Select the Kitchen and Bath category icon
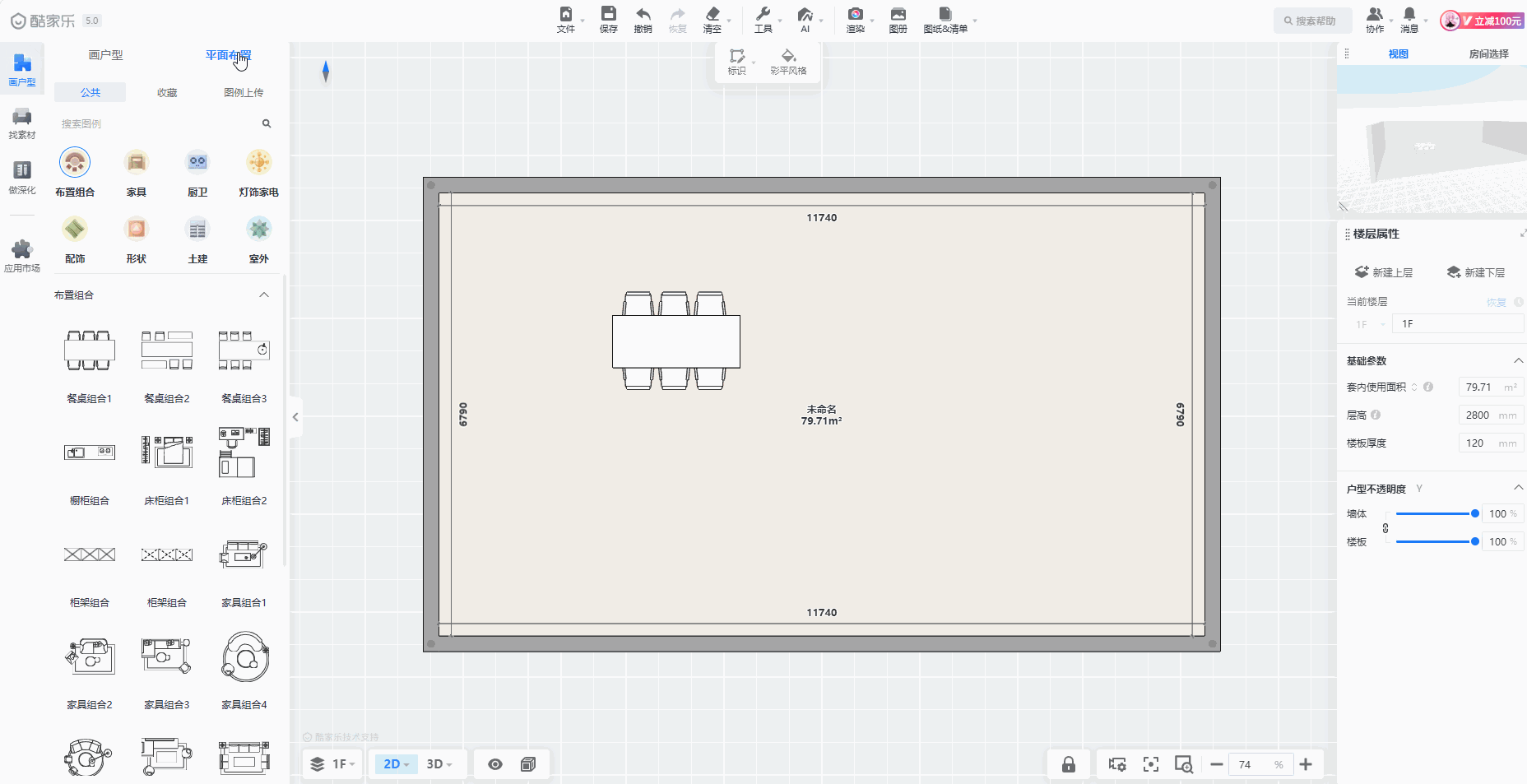 point(197,163)
